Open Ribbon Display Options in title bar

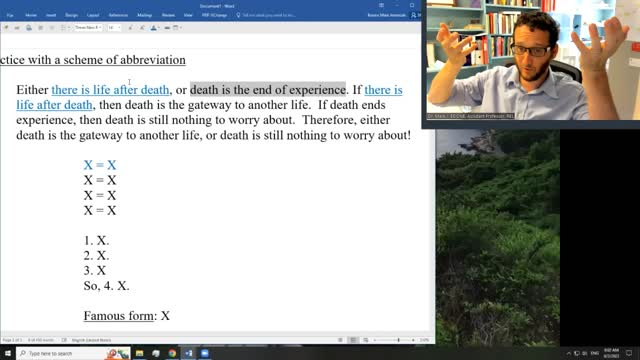(381, 5)
